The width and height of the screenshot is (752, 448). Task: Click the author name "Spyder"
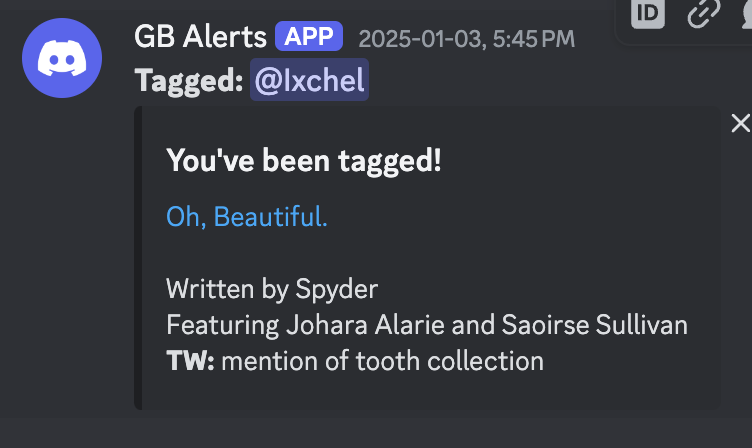tap(337, 289)
